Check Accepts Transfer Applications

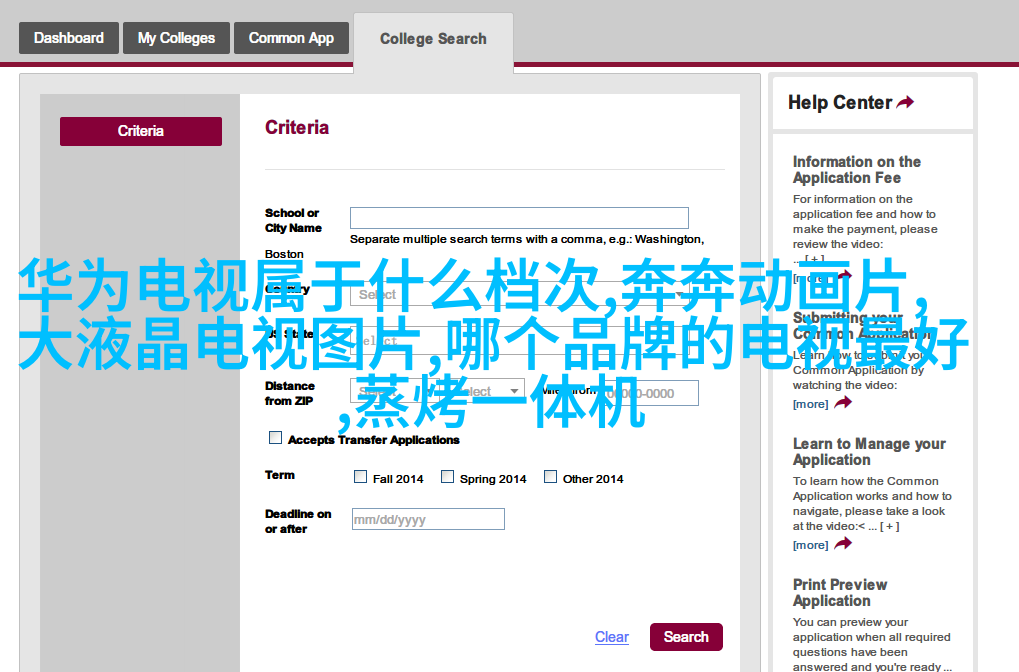(x=276, y=438)
